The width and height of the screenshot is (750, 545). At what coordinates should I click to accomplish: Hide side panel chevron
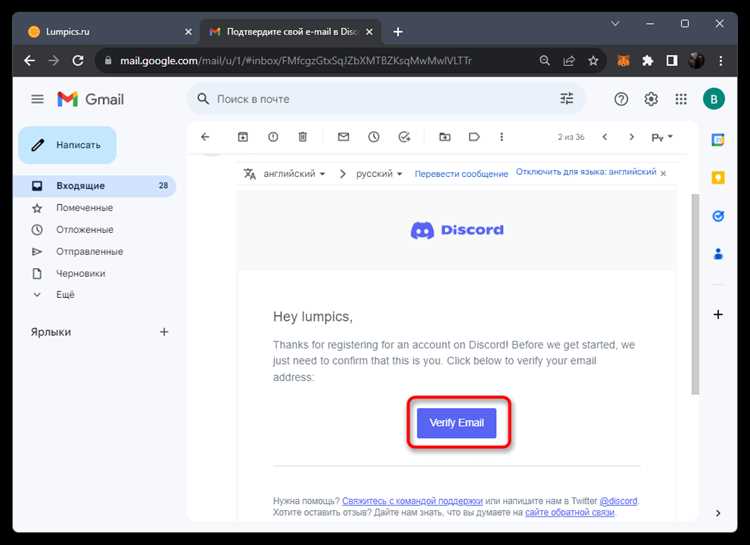click(718, 513)
